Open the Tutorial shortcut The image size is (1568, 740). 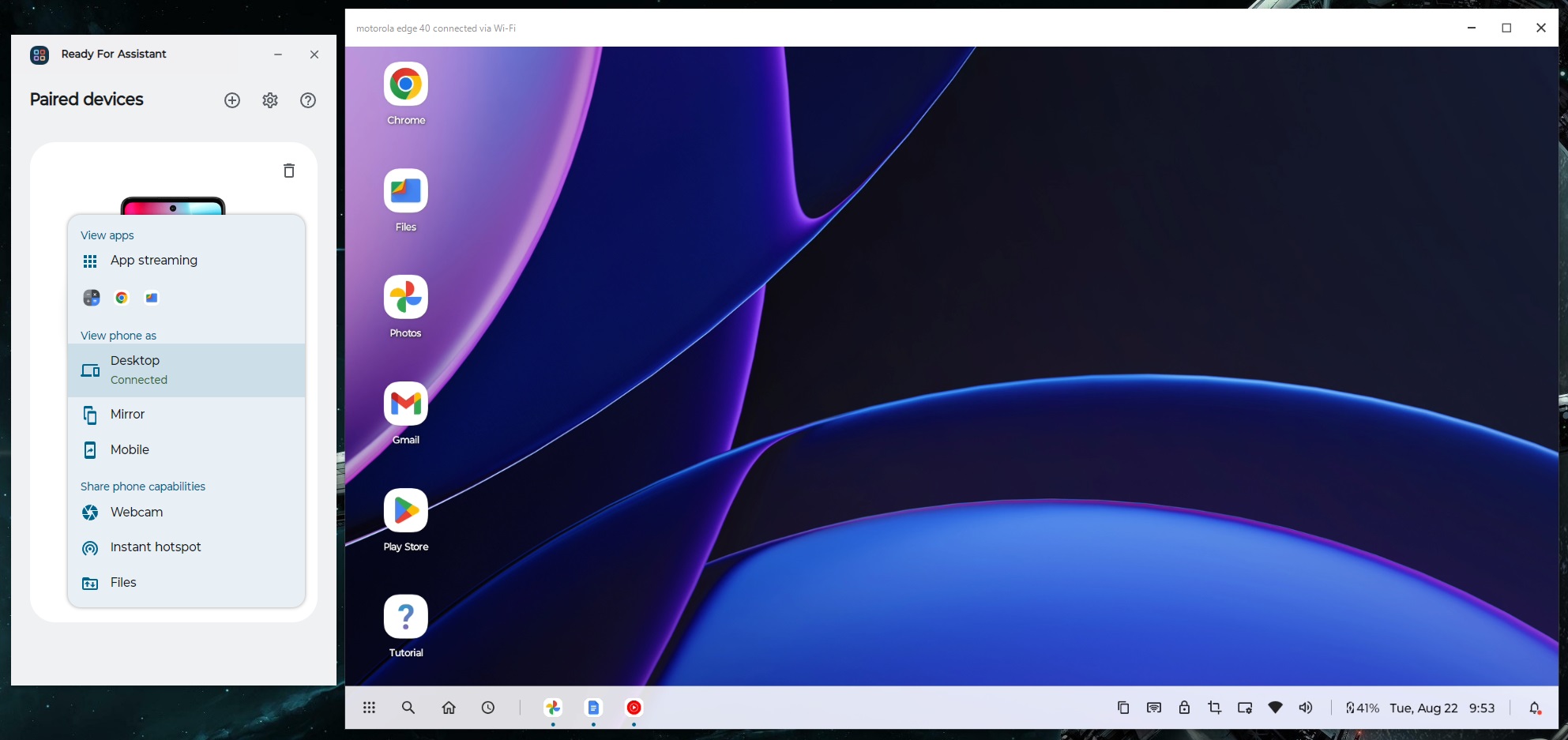click(x=406, y=616)
